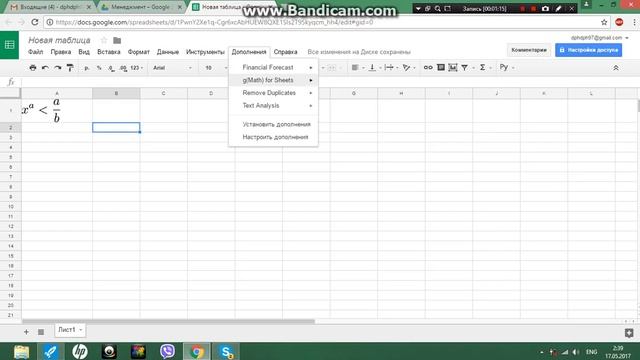Viewport: 640px width, 360px height.
Task: Decrease decimal places button
Action: 111,68
